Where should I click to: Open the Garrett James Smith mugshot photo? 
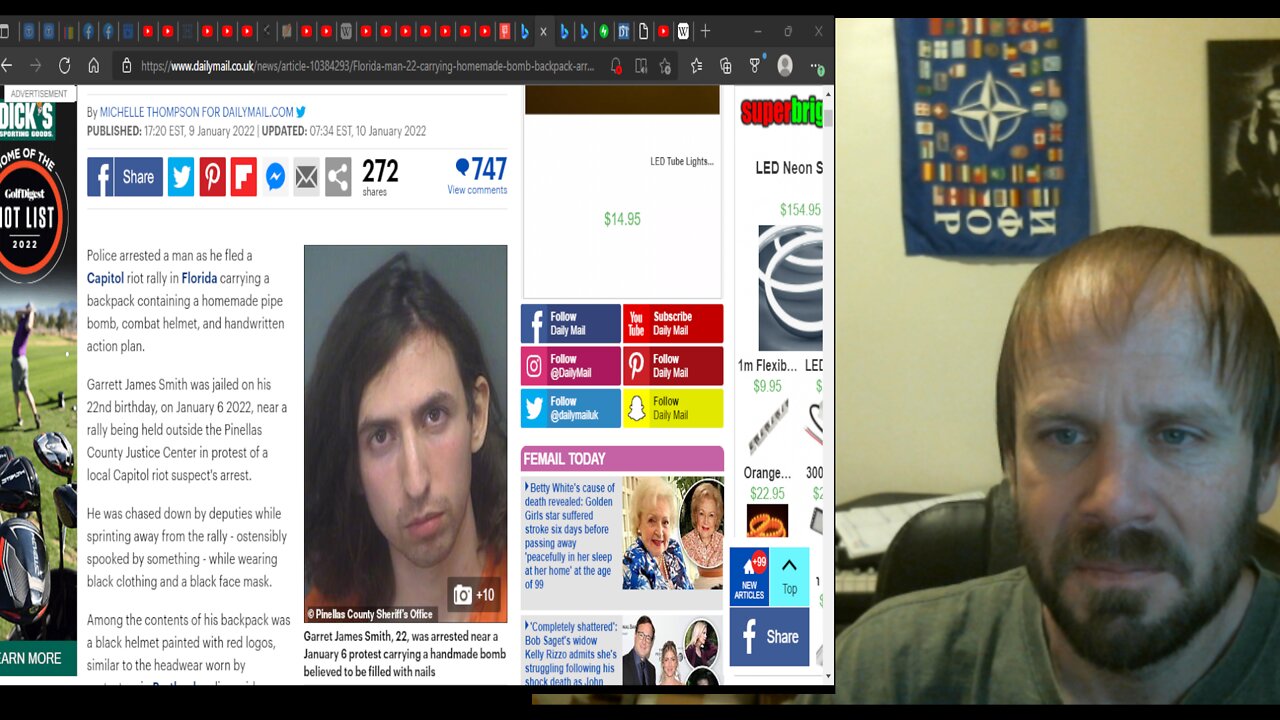[x=405, y=433]
